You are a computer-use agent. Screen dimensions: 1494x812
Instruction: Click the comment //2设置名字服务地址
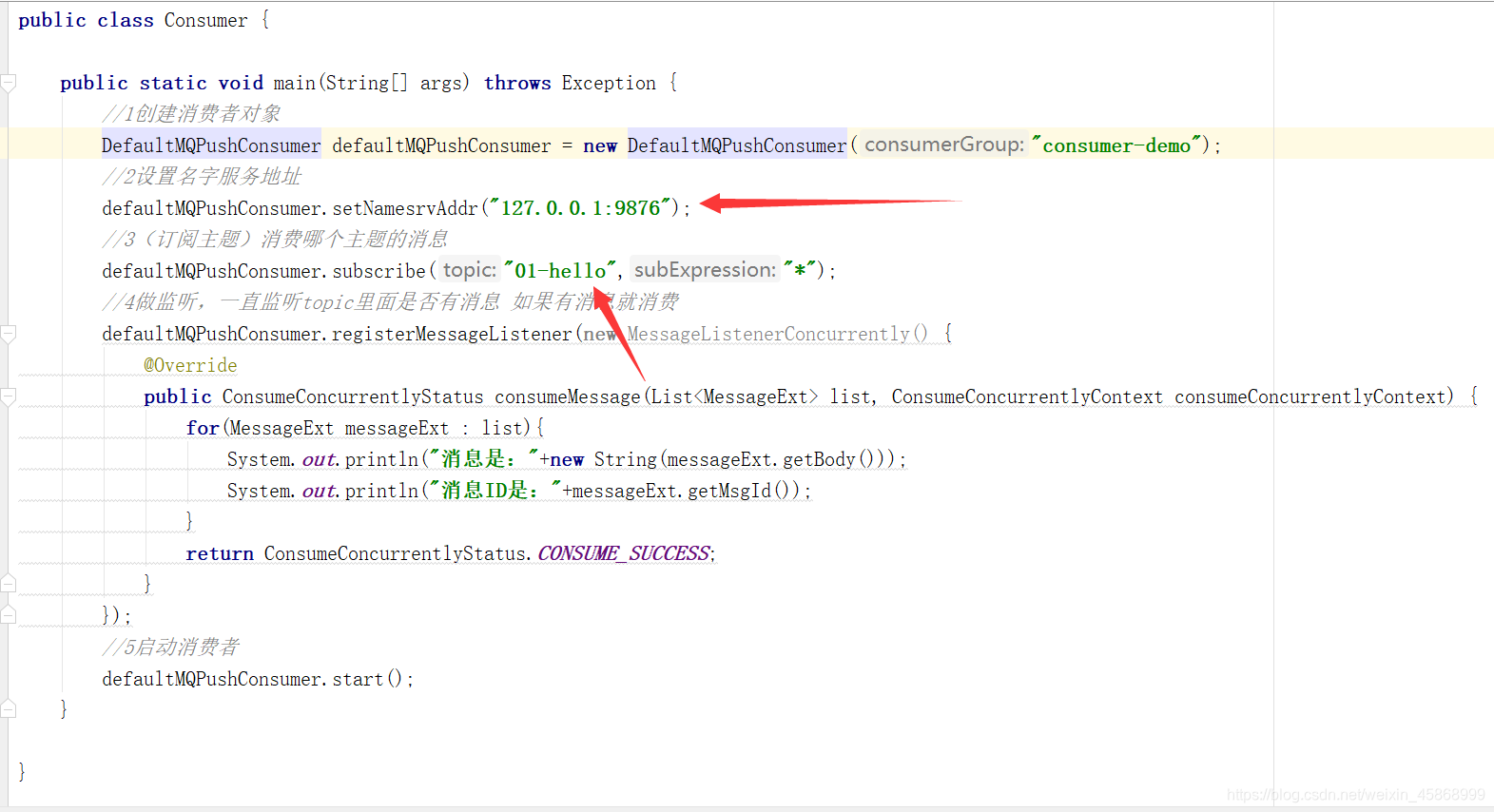pyautogui.click(x=202, y=177)
